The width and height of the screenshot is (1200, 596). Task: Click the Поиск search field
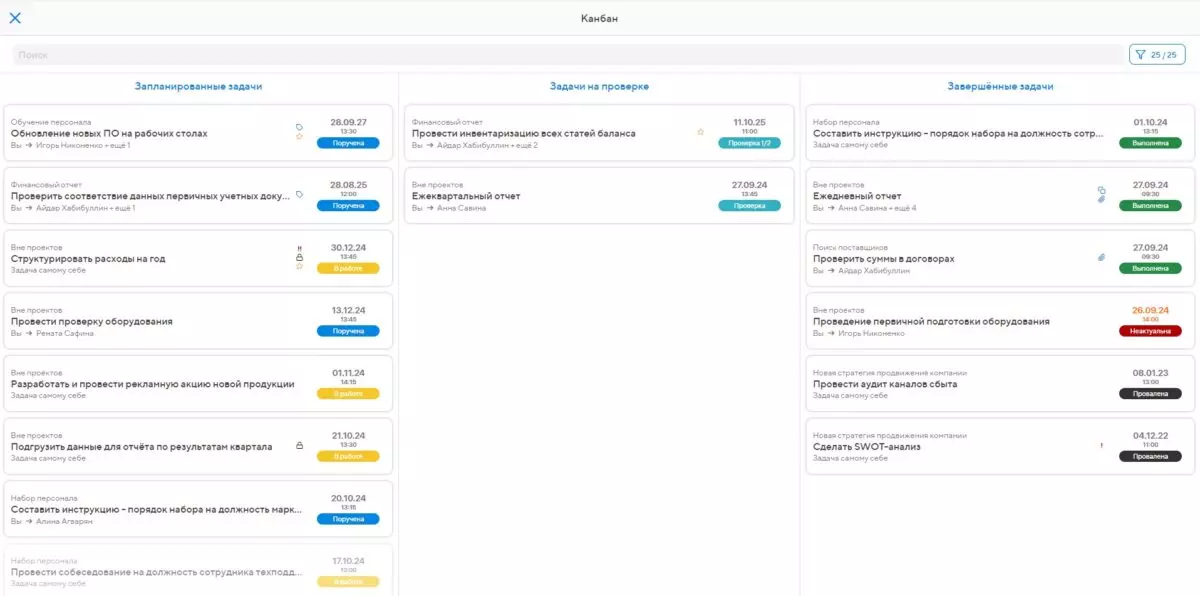pos(567,55)
